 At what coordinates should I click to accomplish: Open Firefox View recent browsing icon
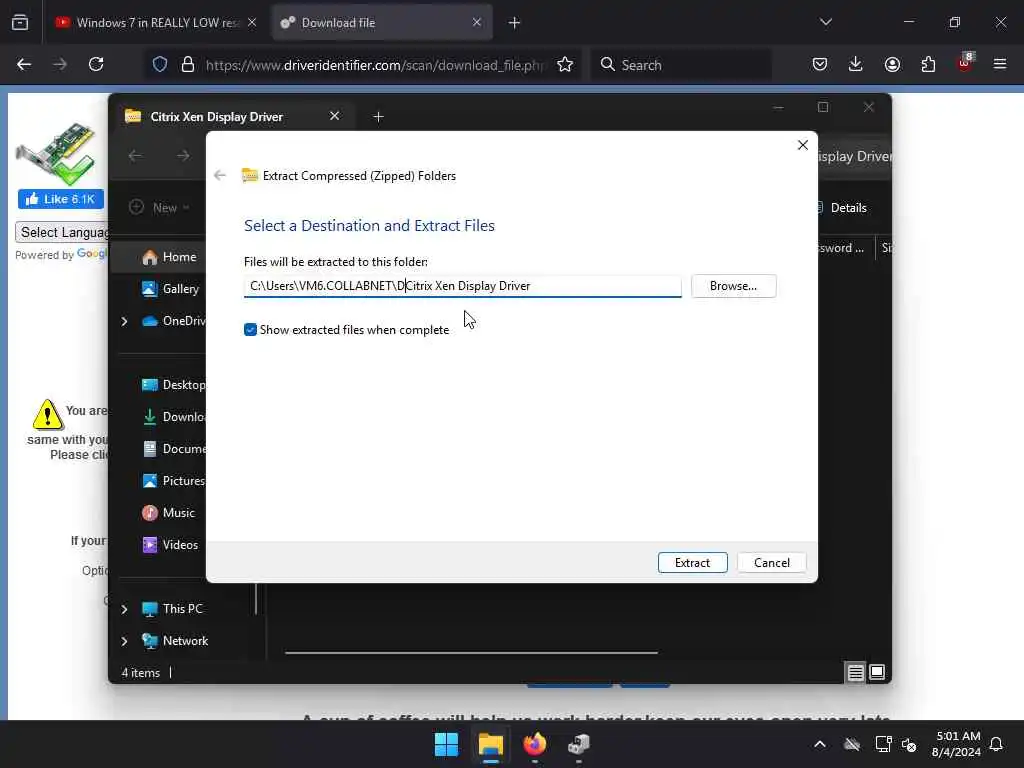click(x=20, y=23)
